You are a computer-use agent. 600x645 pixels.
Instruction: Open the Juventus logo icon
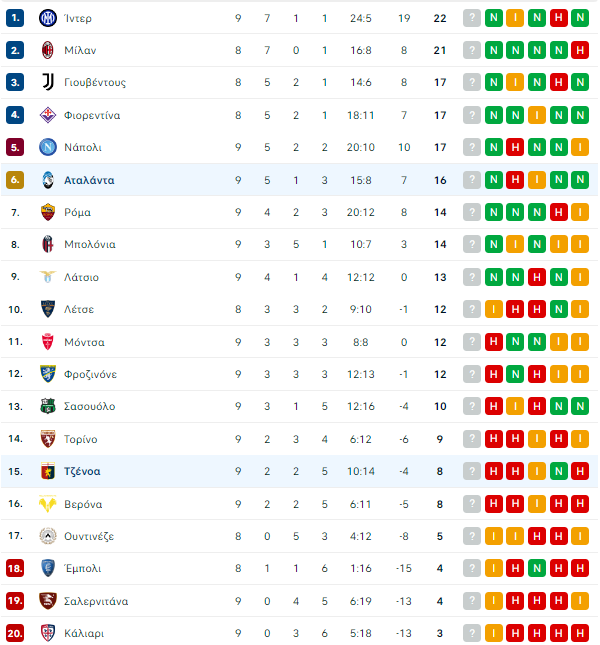click(x=48, y=82)
